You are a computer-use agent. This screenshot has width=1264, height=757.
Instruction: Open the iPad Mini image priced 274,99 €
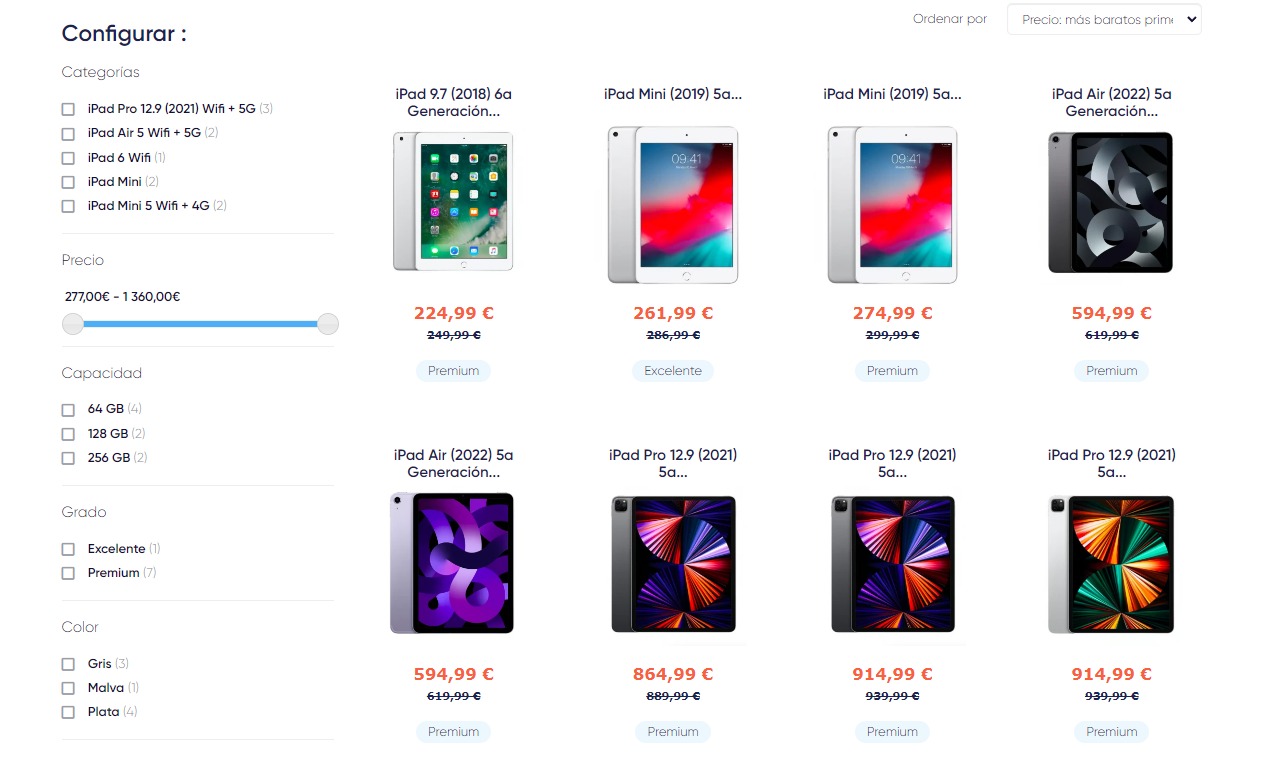point(892,204)
